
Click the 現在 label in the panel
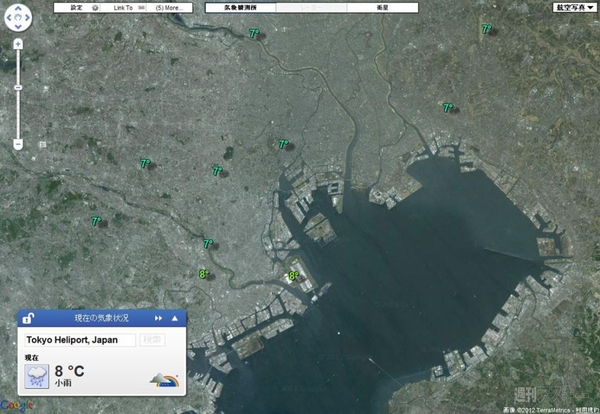click(32, 358)
